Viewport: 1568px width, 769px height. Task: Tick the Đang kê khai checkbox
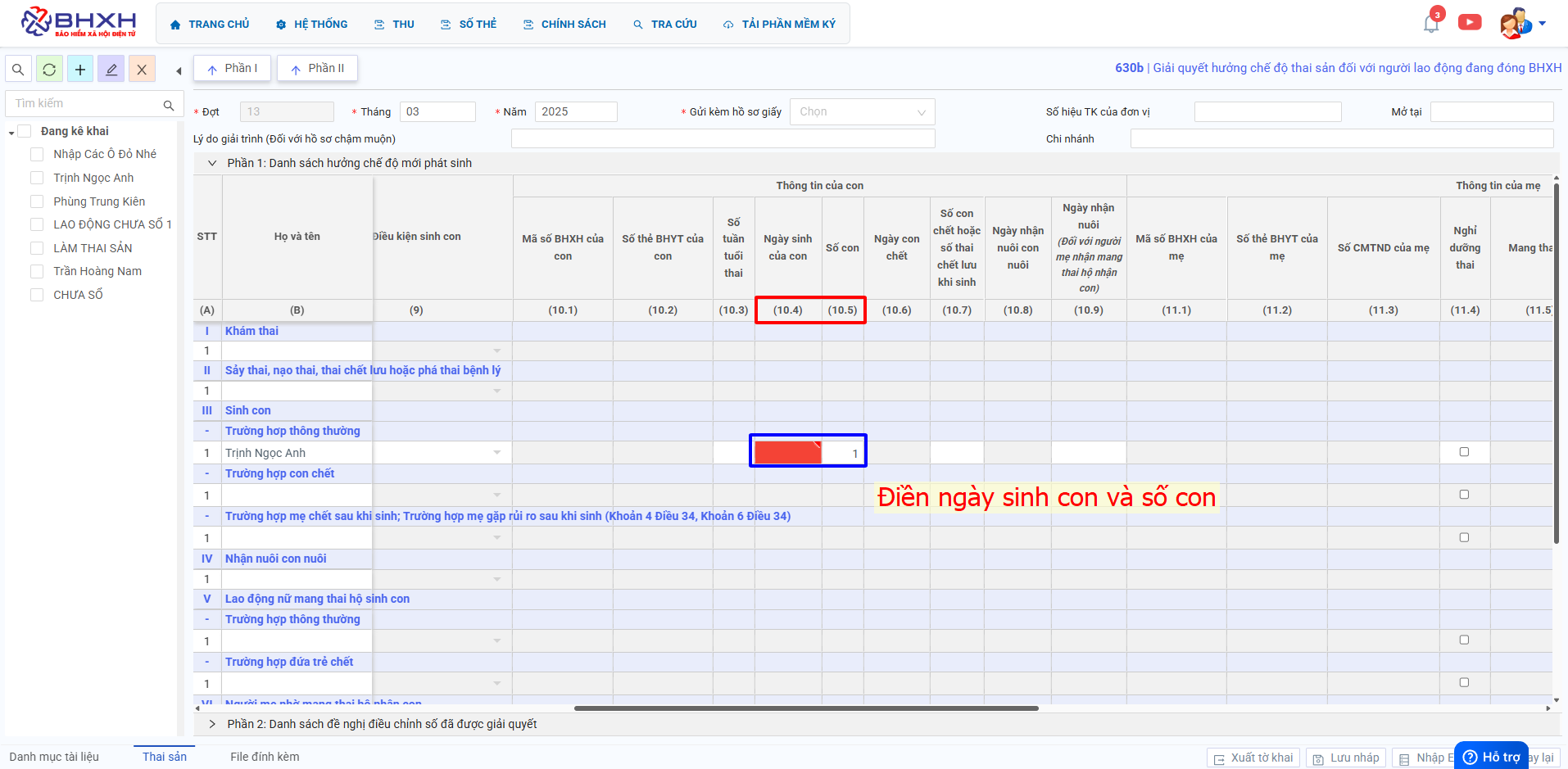[x=25, y=131]
